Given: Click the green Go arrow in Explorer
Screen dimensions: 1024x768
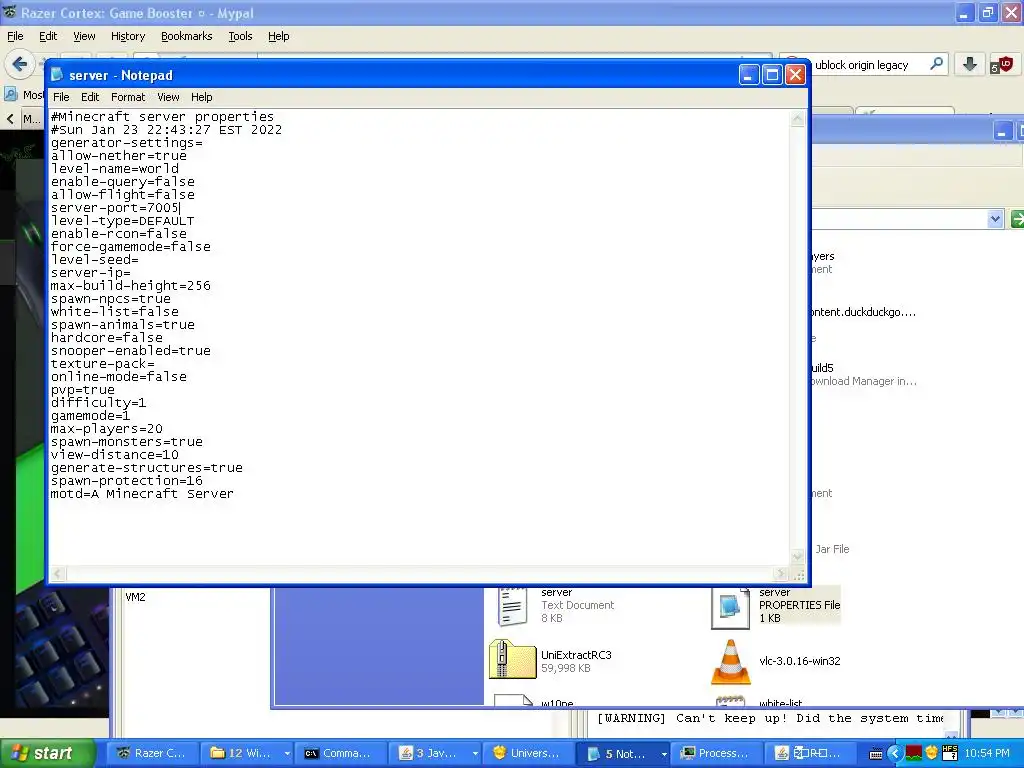Looking at the screenshot, I should [x=1017, y=219].
